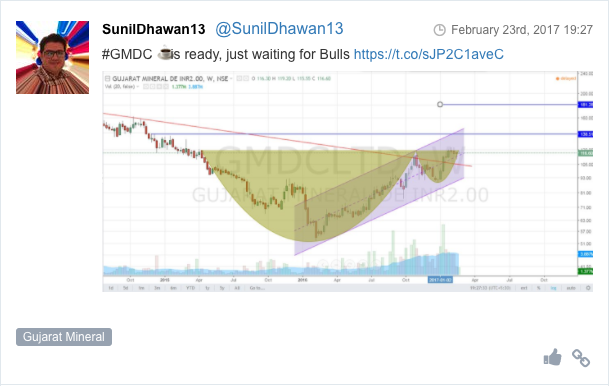Expand the Vol (20, false) indicator dropdown
The width and height of the screenshot is (611, 386).
point(138,86)
